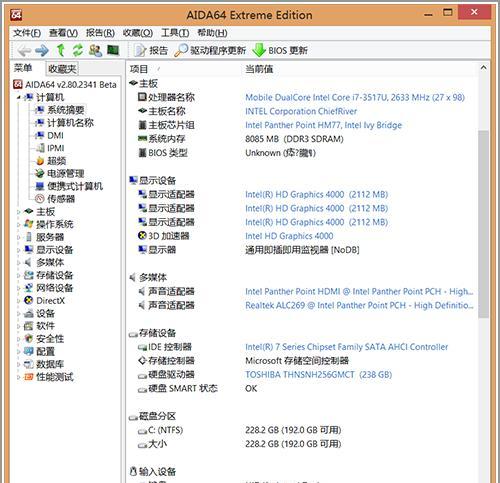The height and width of the screenshot is (483, 500).
Task: Click the scrollbar up arrow
Action: (483, 68)
